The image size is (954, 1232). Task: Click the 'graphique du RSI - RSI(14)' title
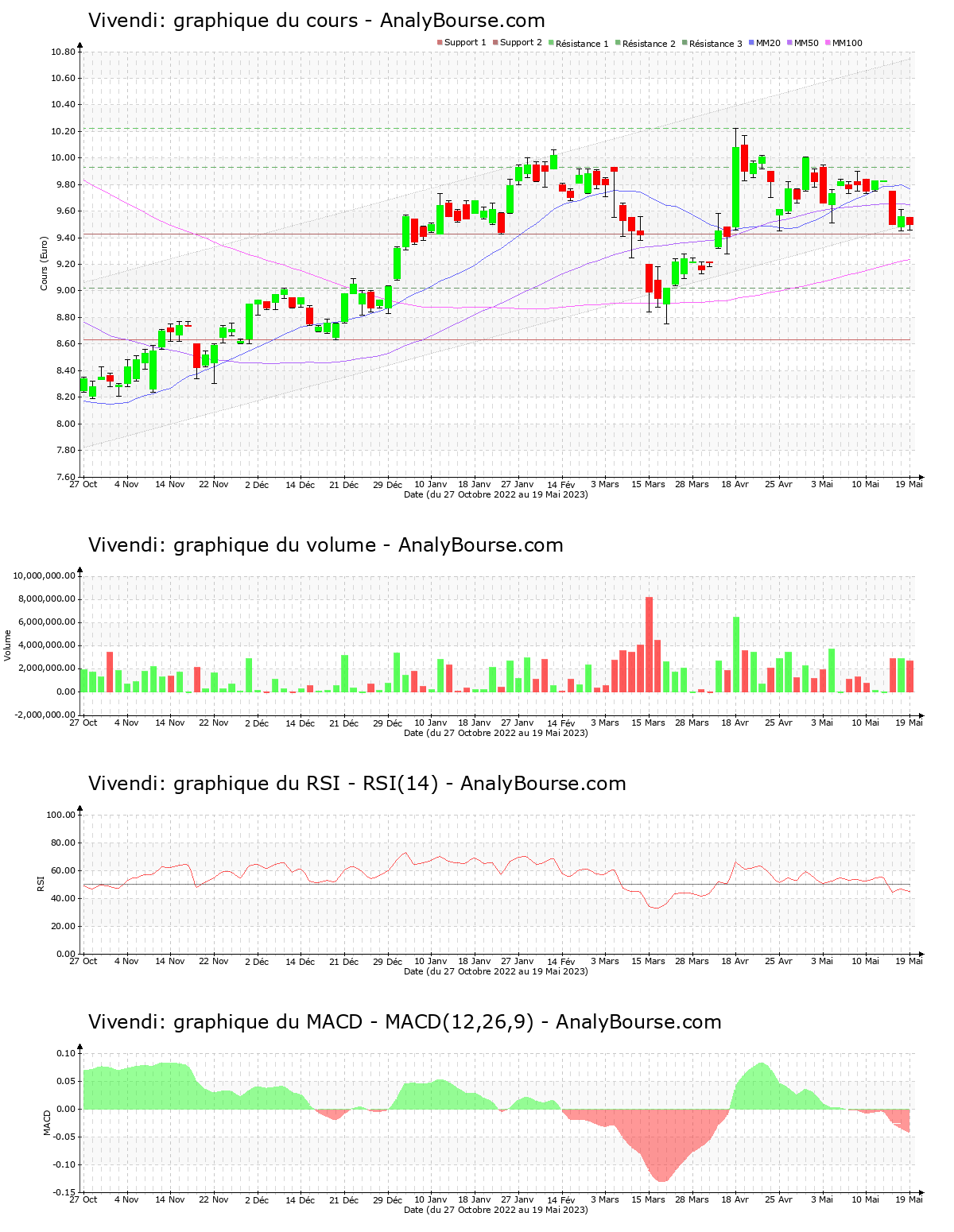coord(304,784)
